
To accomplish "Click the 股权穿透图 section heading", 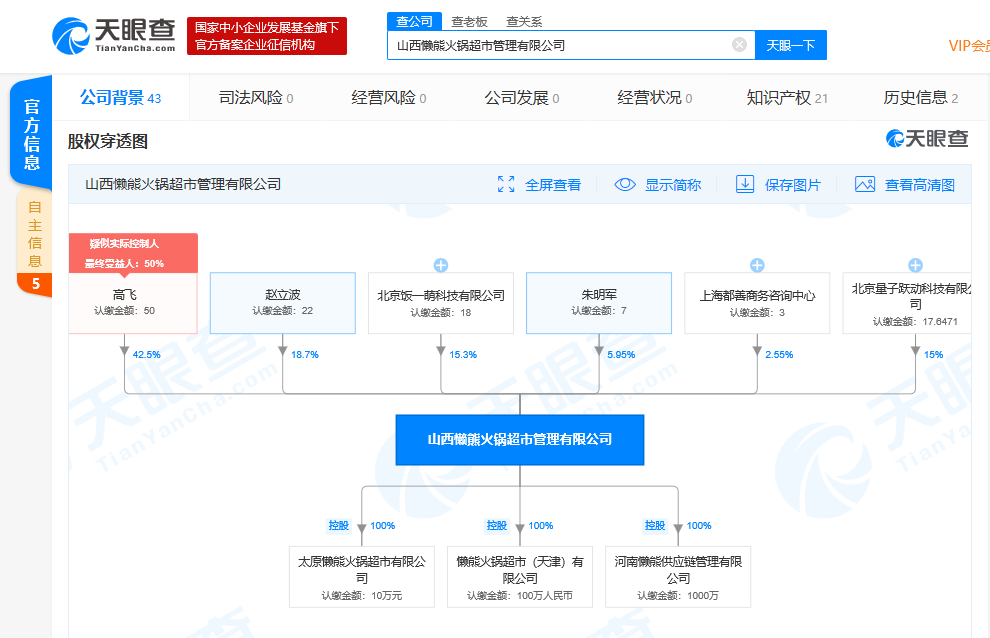I will coord(108,141).
